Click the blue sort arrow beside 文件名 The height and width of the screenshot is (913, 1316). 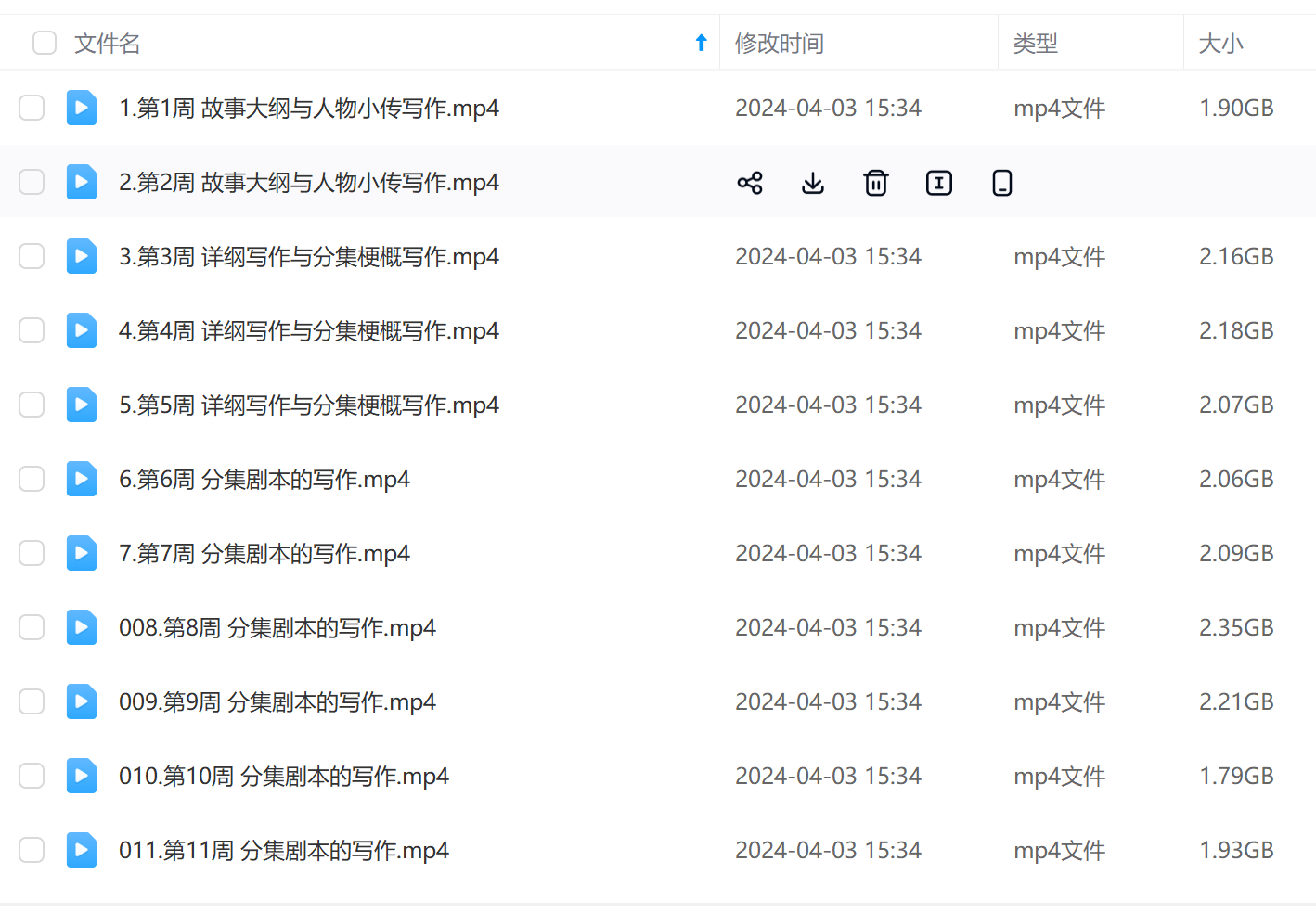(x=702, y=43)
